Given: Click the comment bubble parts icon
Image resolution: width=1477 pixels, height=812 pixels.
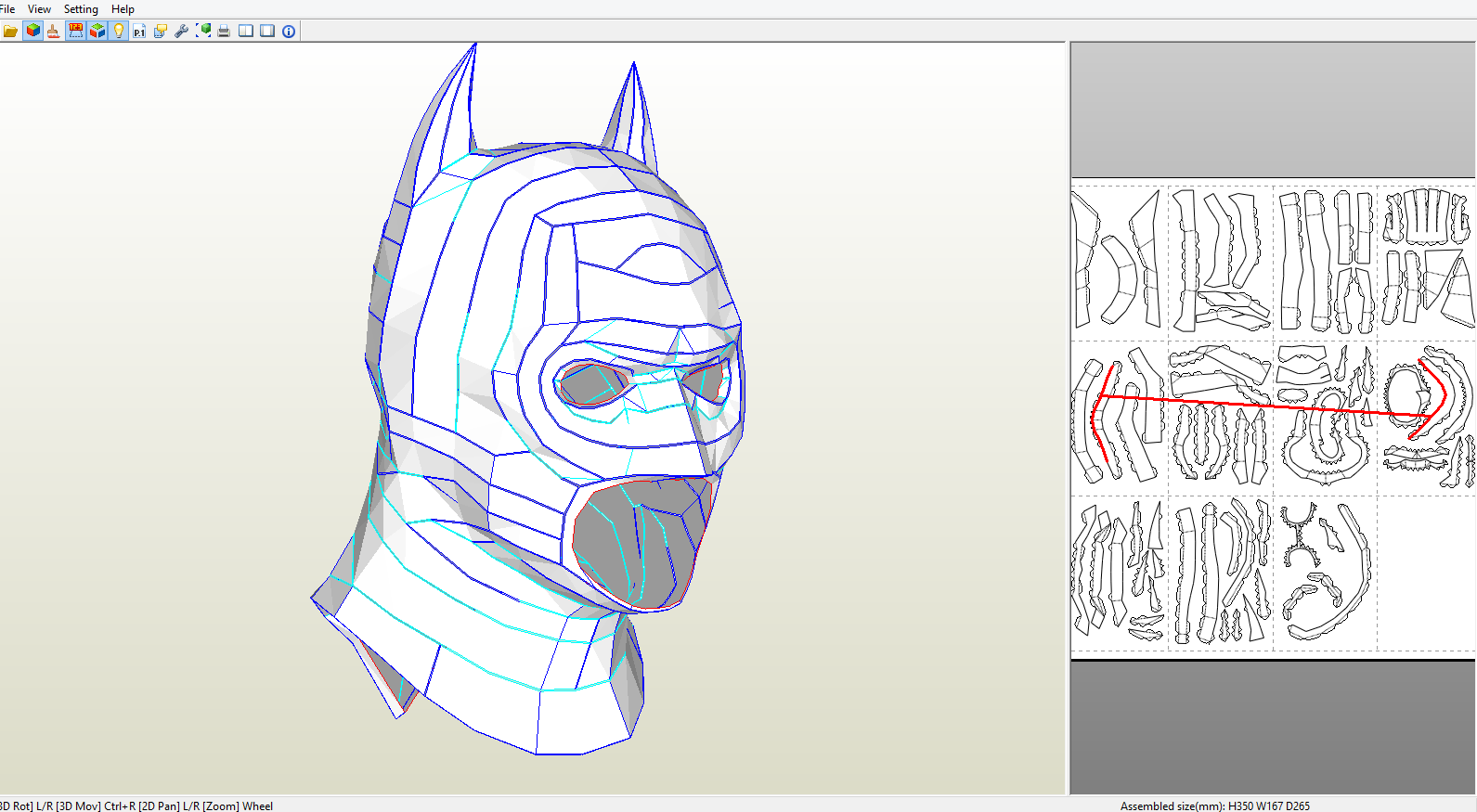Looking at the screenshot, I should [x=161, y=31].
